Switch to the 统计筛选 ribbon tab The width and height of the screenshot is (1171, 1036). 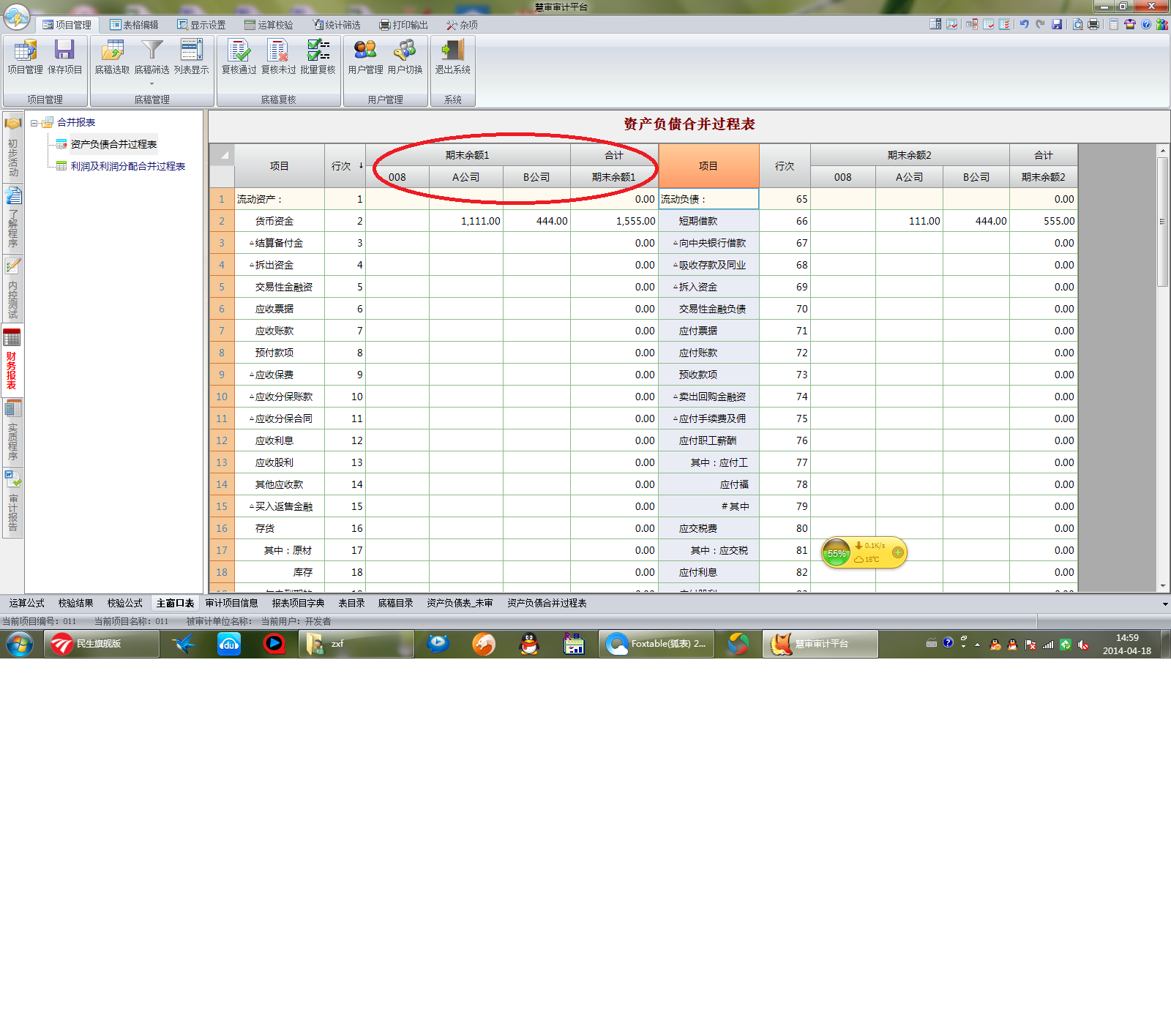tap(337, 25)
